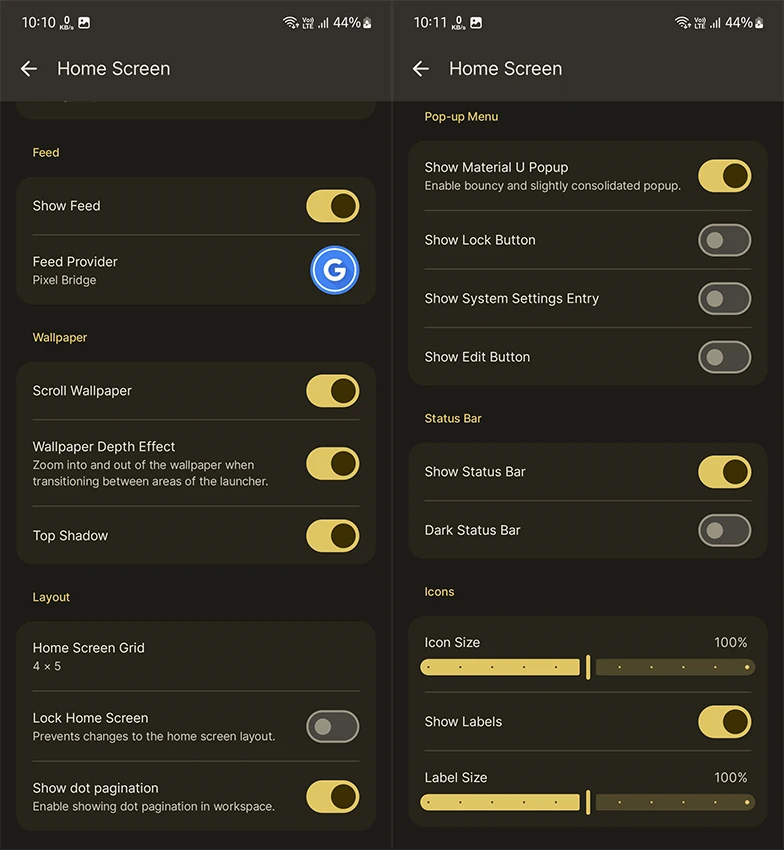
Task: Tap Wi-Fi icon in left status bar
Action: [x=291, y=22]
